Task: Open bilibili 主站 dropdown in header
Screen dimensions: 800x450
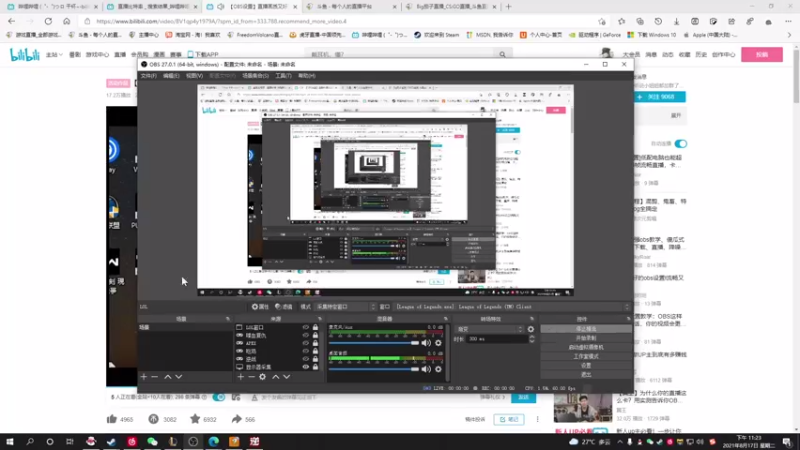Action: click(x=54, y=55)
